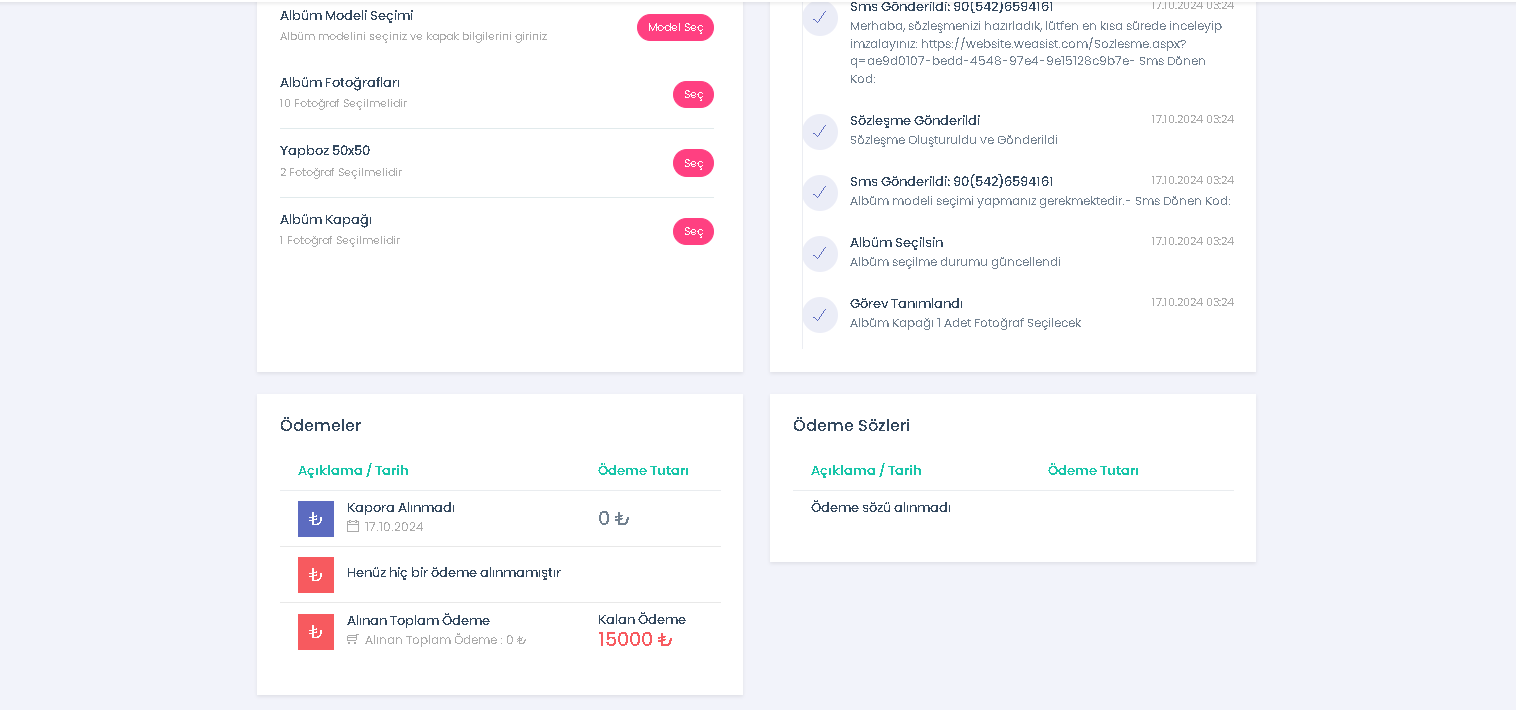
Task: Click calendar icon next to 17.10.2024
Action: click(x=353, y=526)
